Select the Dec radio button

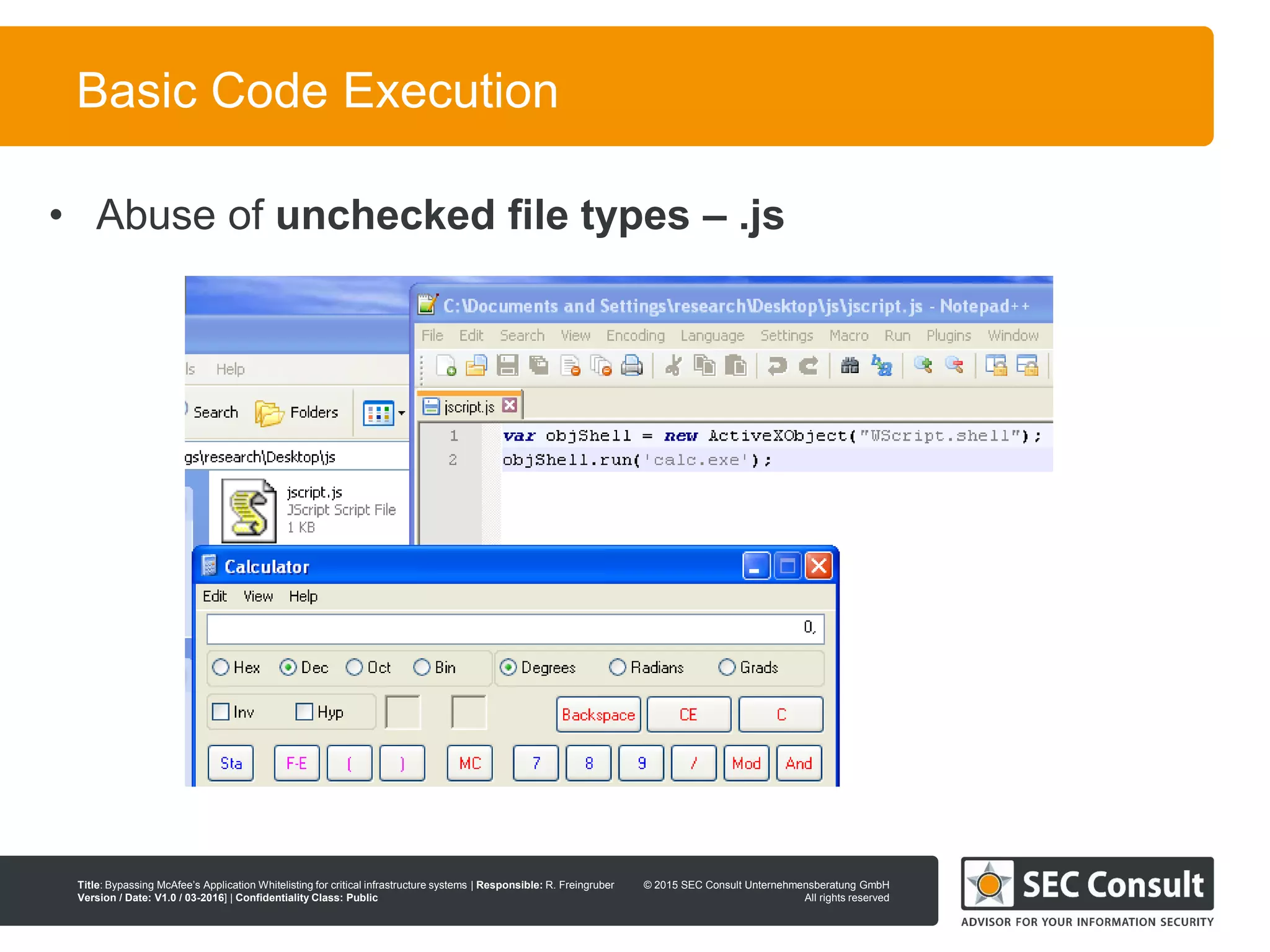[287, 668]
